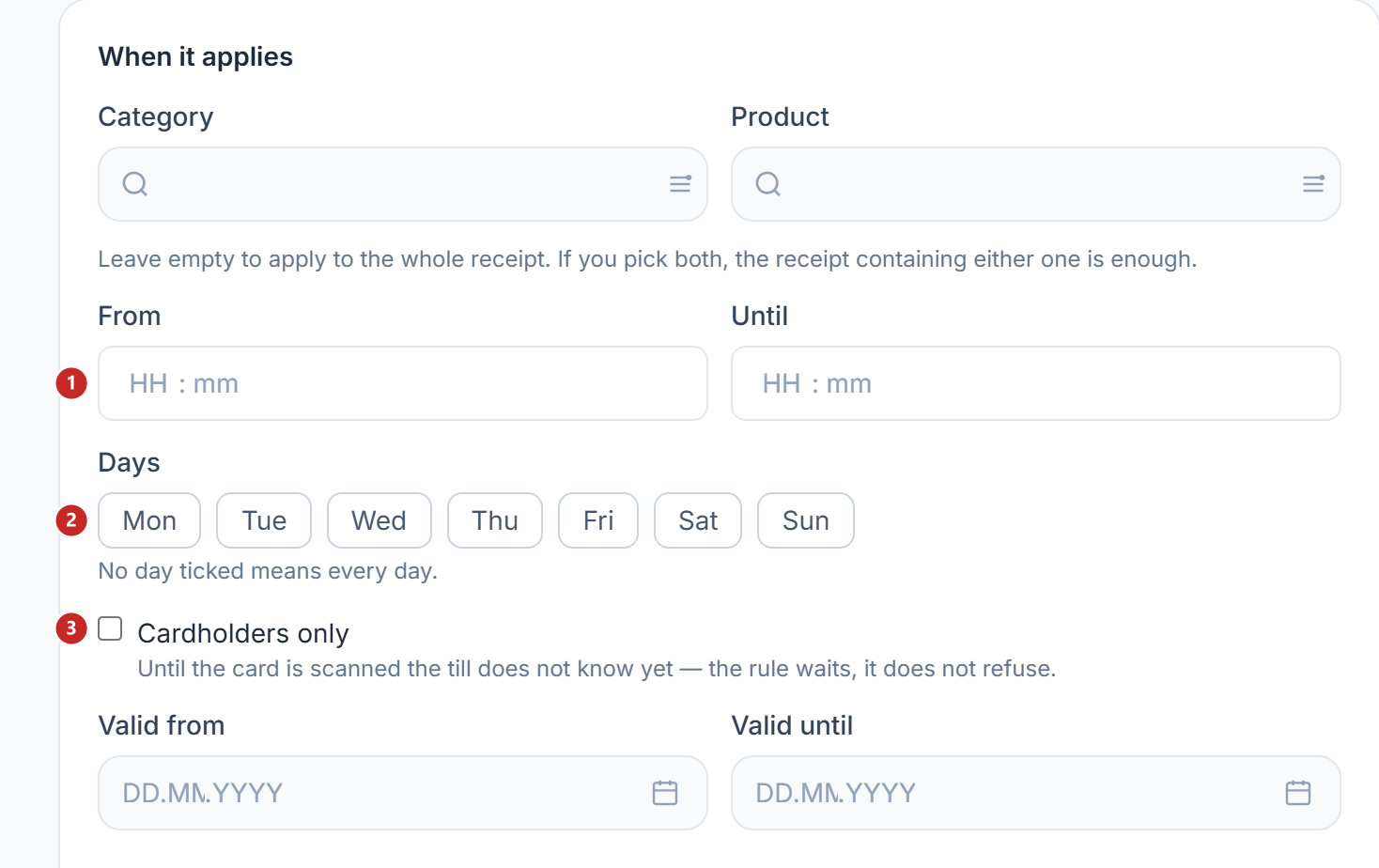The width and height of the screenshot is (1379, 868).
Task: Click the Valid until date field
Action: [x=1036, y=793]
